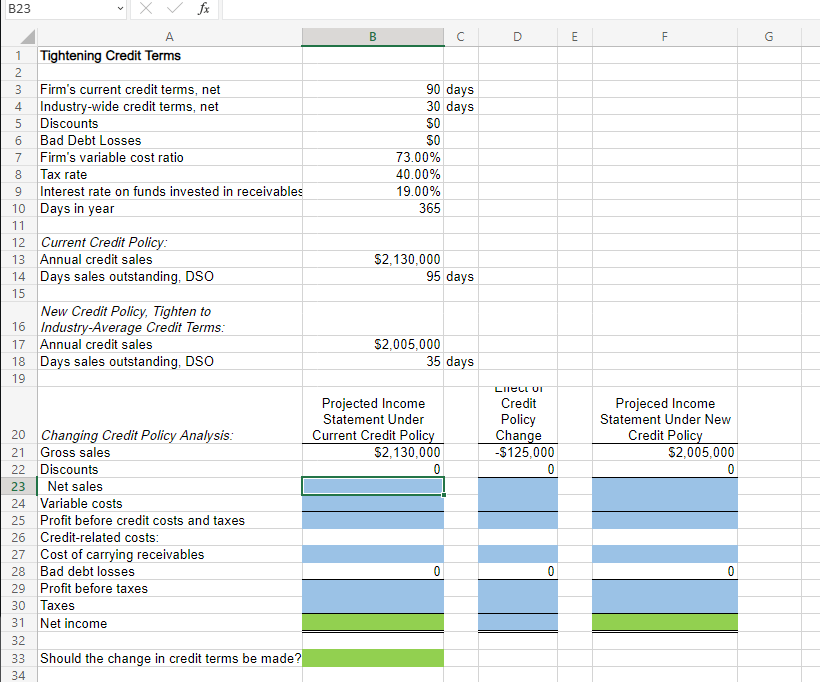The height and width of the screenshot is (682, 820).
Task: Click the Insert Function fx icon
Action: pos(205,9)
